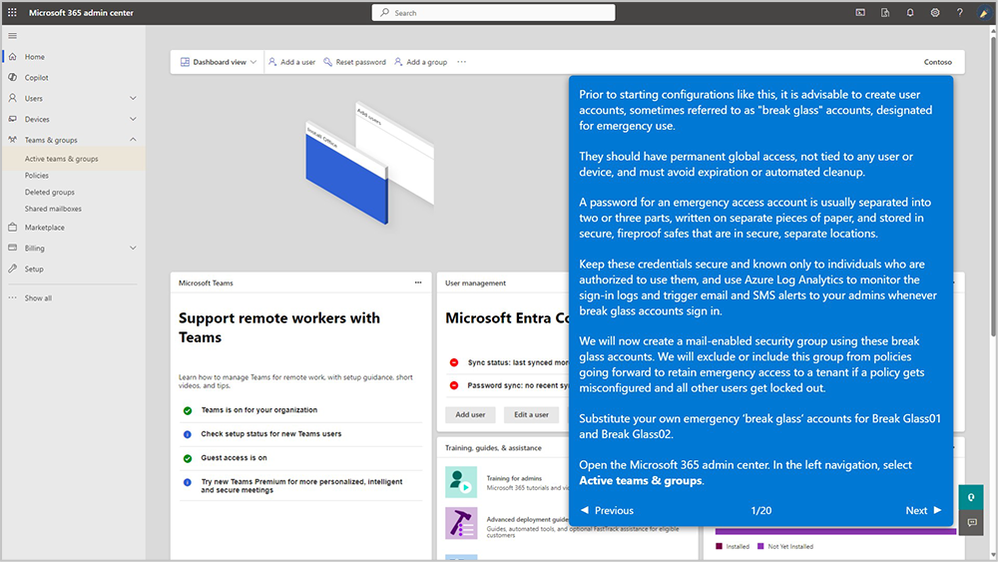The height and width of the screenshot is (562, 998).
Task: Click Add a group in toolbar
Action: coord(420,62)
